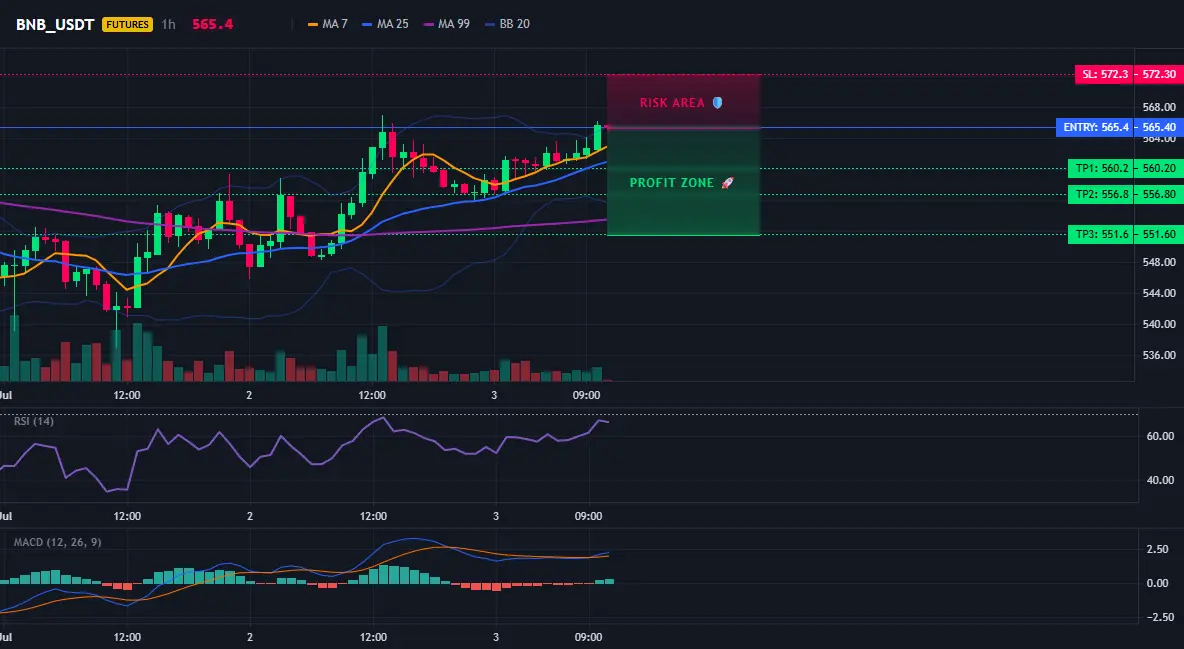Click the yellow FUTURES badge

pyautogui.click(x=128, y=24)
